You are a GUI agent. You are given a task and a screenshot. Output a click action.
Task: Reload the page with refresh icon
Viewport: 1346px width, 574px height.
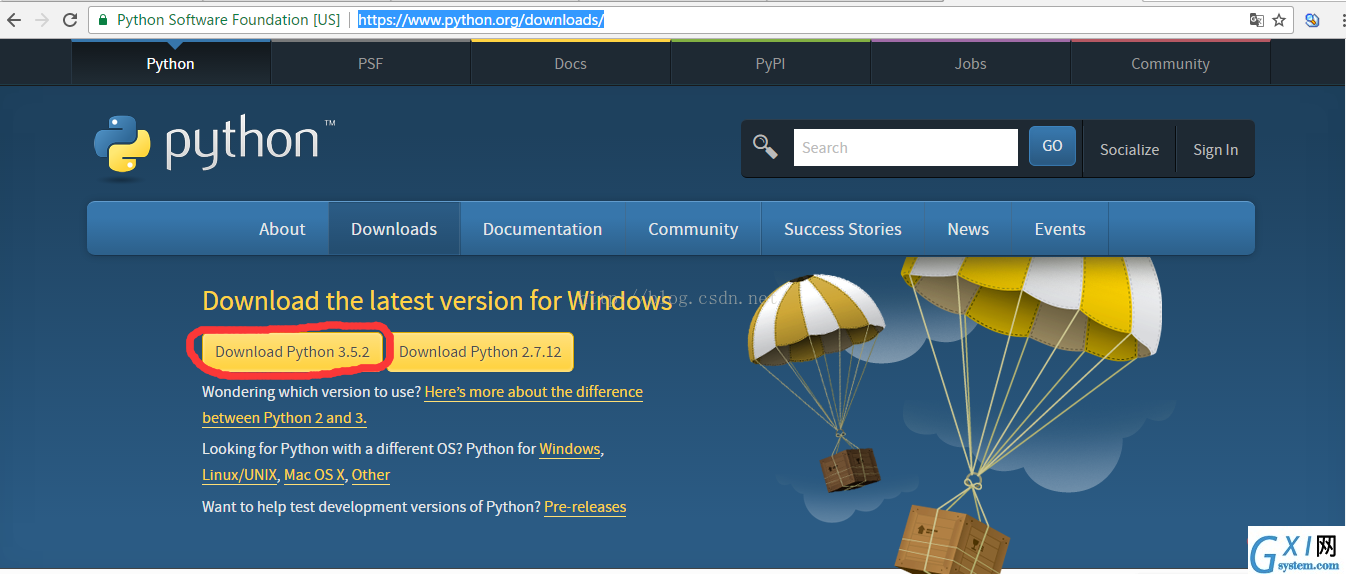pyautogui.click(x=70, y=20)
